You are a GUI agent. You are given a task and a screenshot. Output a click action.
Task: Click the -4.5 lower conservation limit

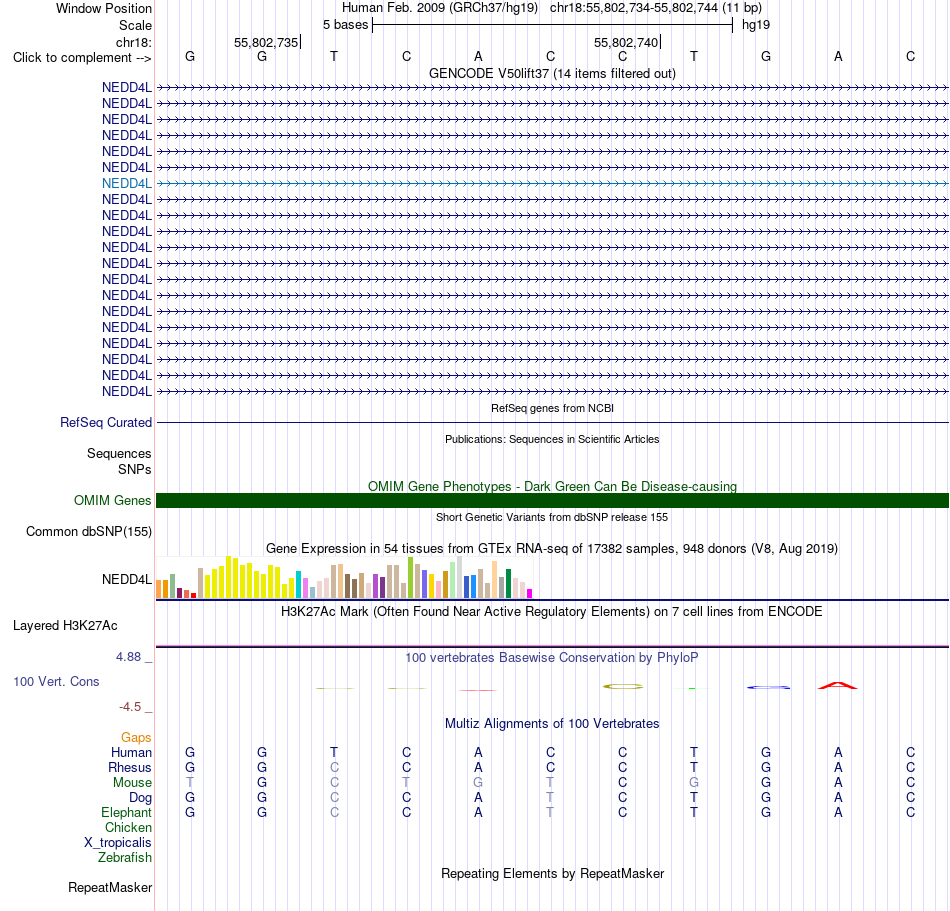[130, 707]
